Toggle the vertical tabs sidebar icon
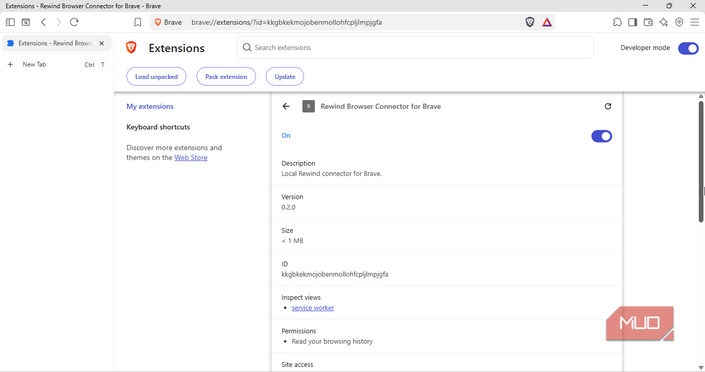 [10, 22]
